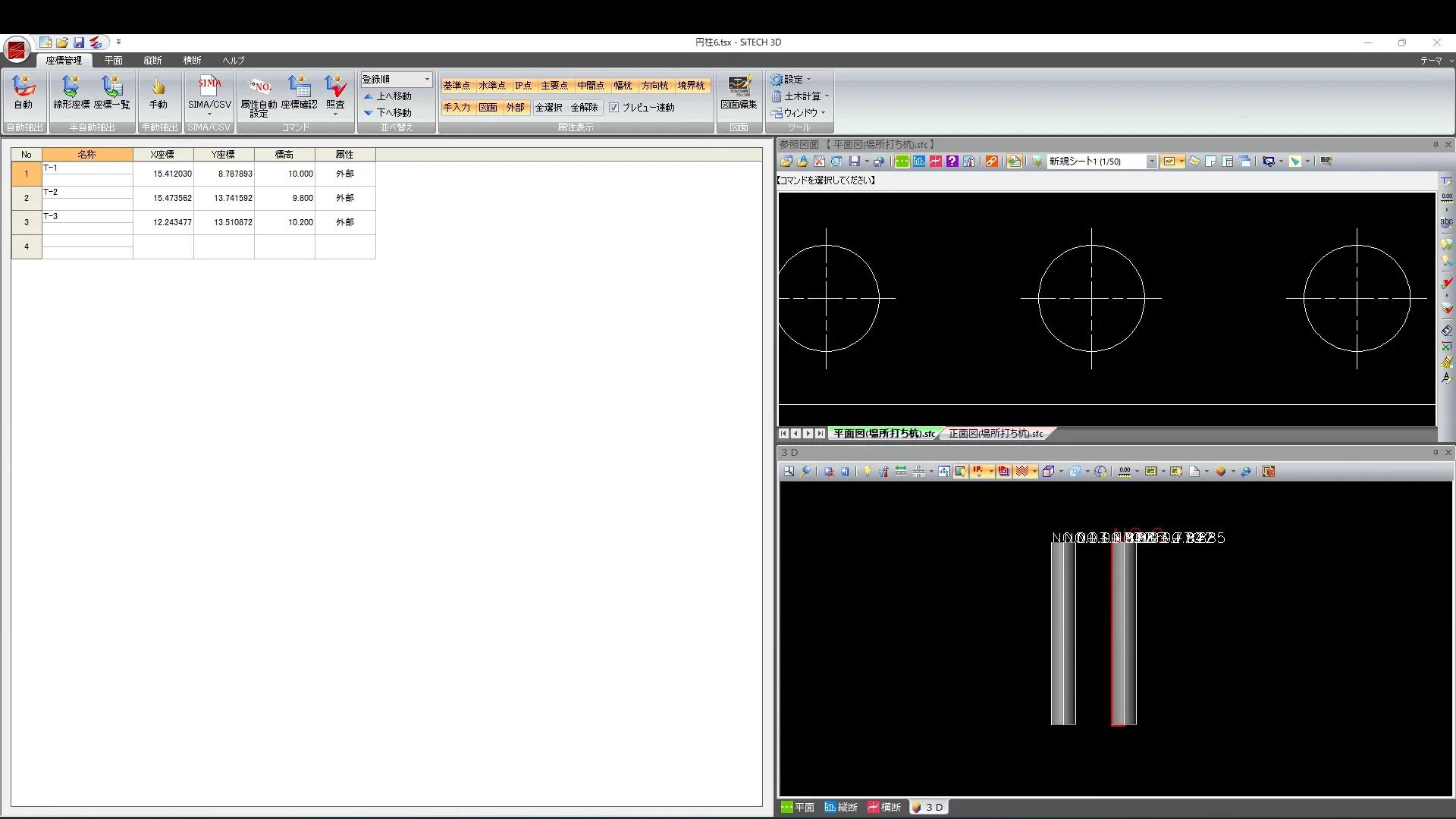This screenshot has width=1456, height=819.
Task: Click the 自動 auto-extract icon
Action: (24, 93)
